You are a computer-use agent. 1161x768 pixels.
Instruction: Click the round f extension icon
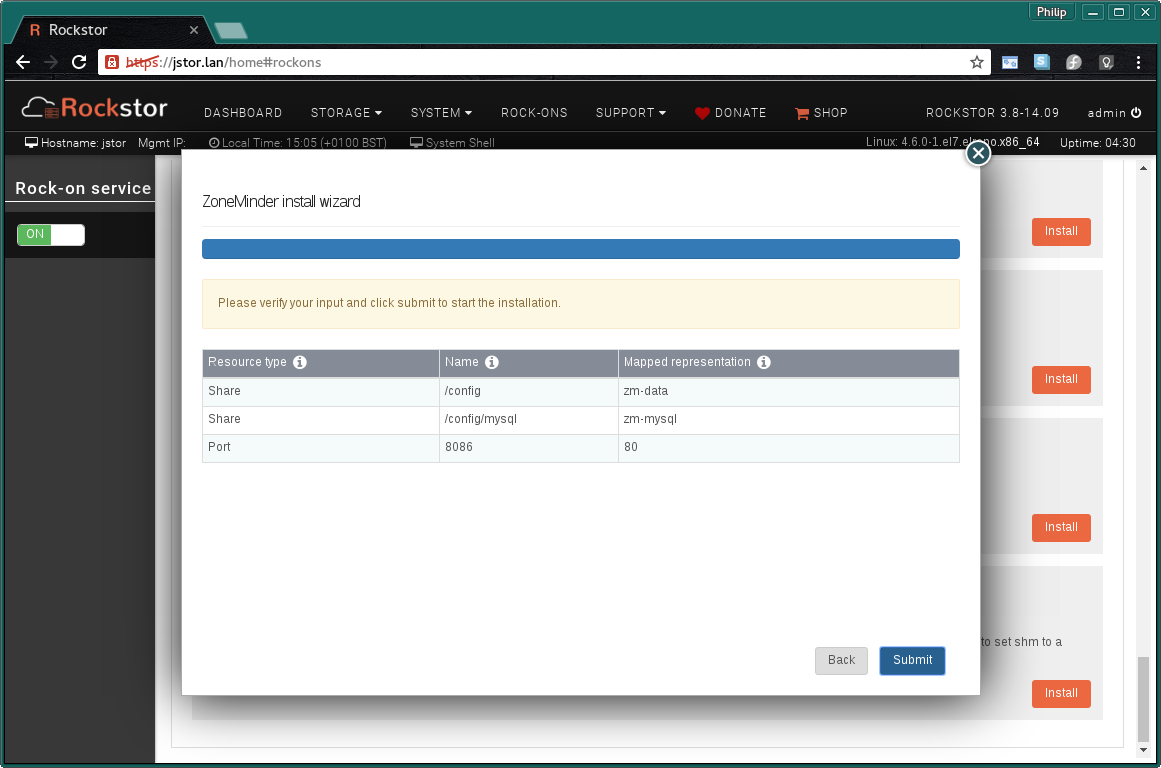coord(1074,62)
